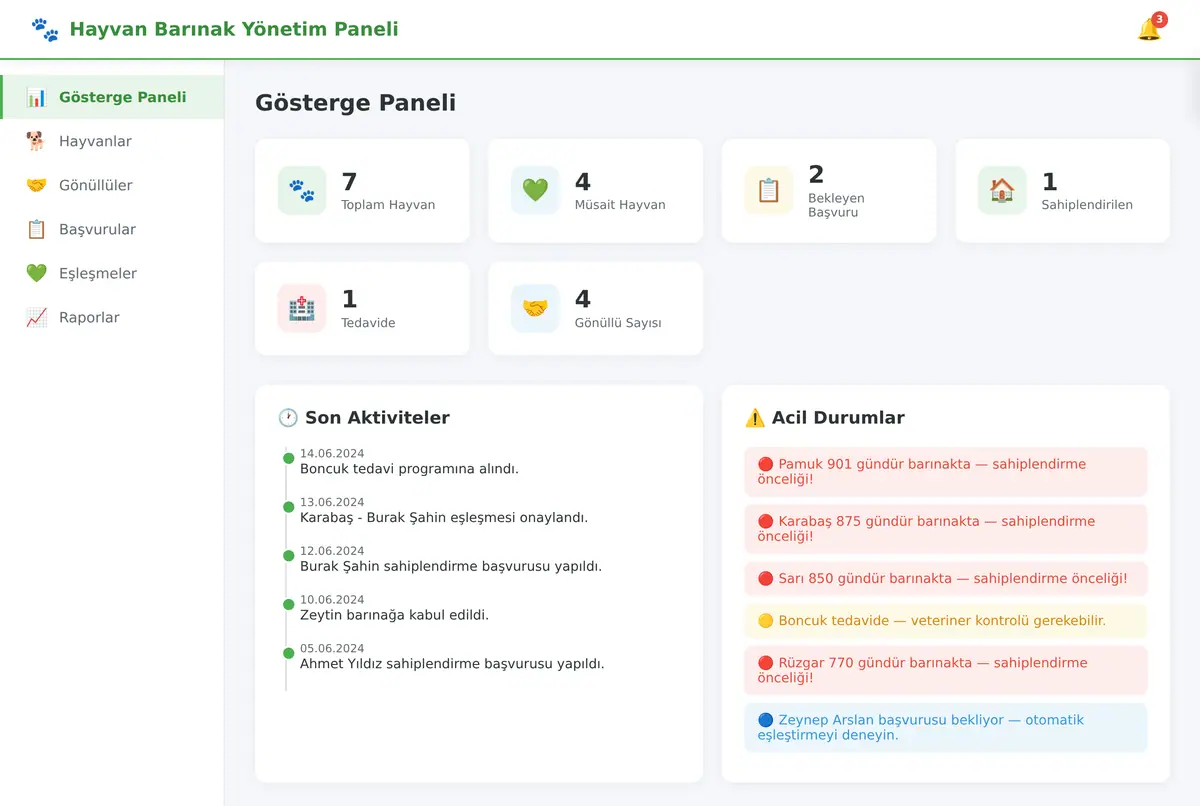Go to the Hayvanlar section
Screen dimensions: 1200x806
coord(112,141)
